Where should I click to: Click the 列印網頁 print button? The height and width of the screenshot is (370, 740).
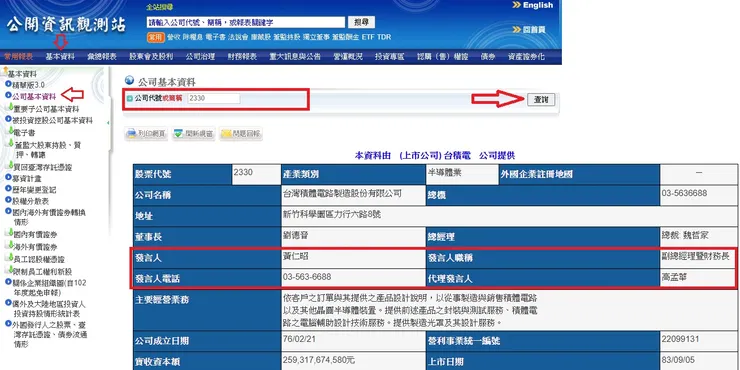coord(146,134)
